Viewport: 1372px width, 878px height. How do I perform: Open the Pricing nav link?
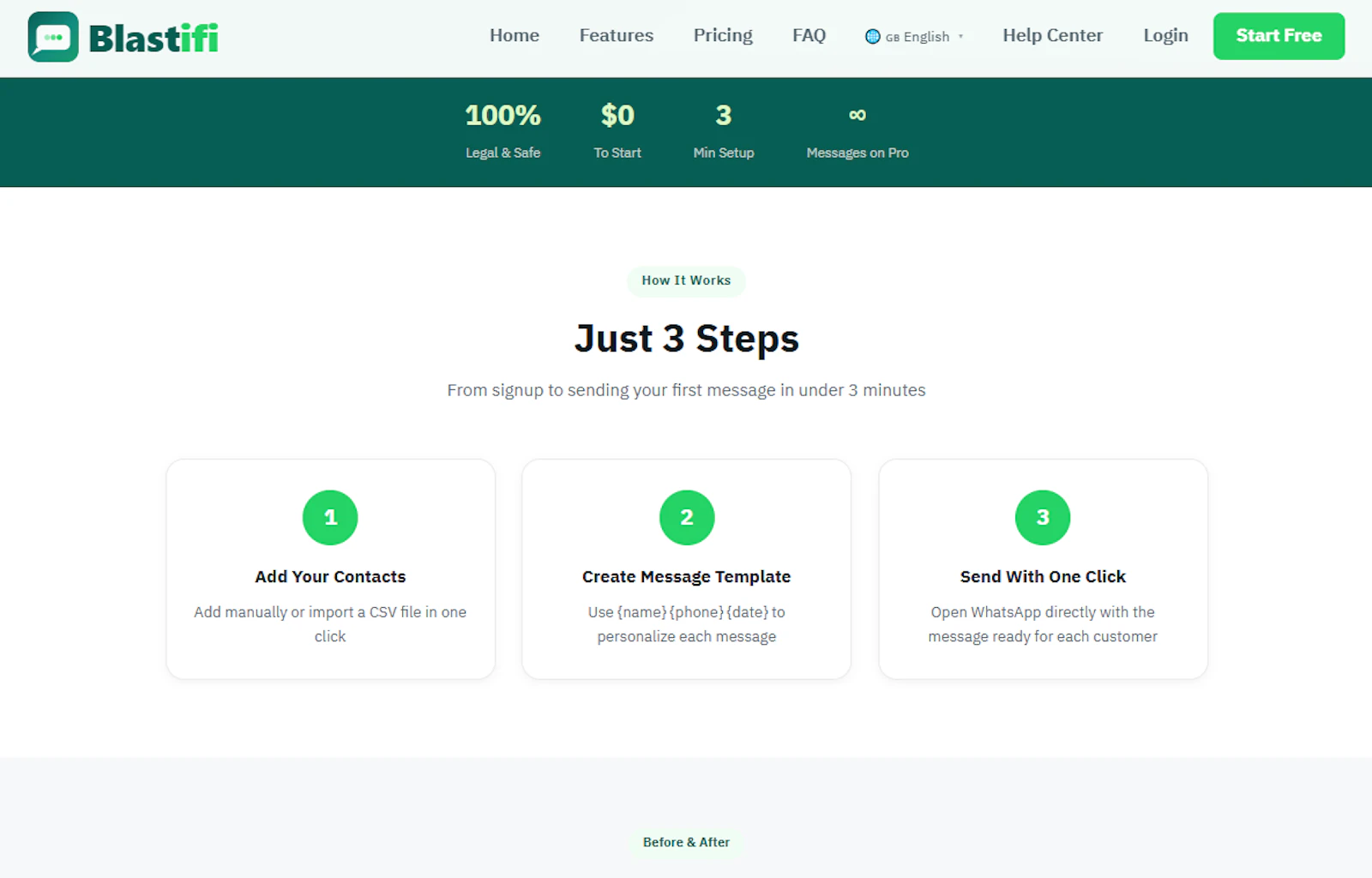[x=723, y=35]
